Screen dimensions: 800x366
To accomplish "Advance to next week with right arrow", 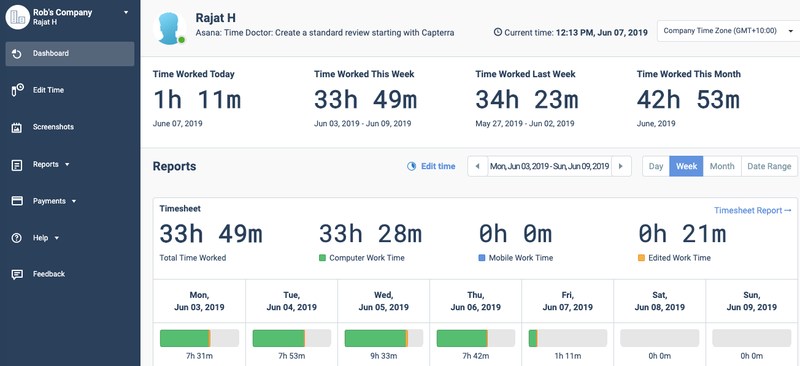I will (621, 166).
